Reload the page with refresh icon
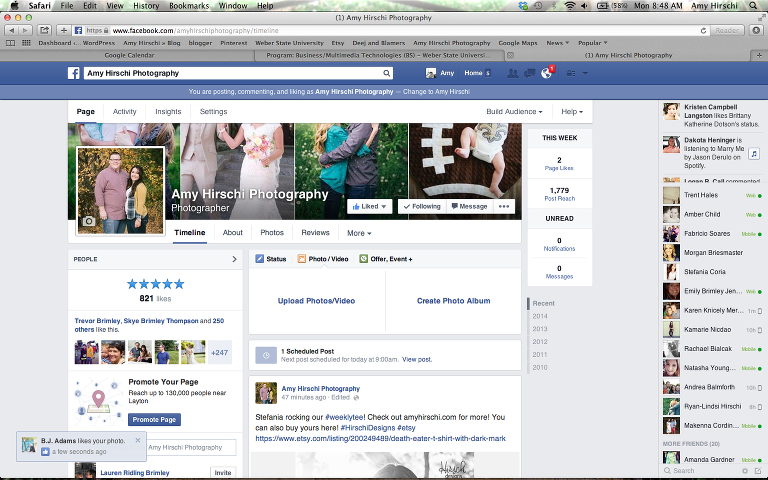The image size is (768, 480). point(703,30)
